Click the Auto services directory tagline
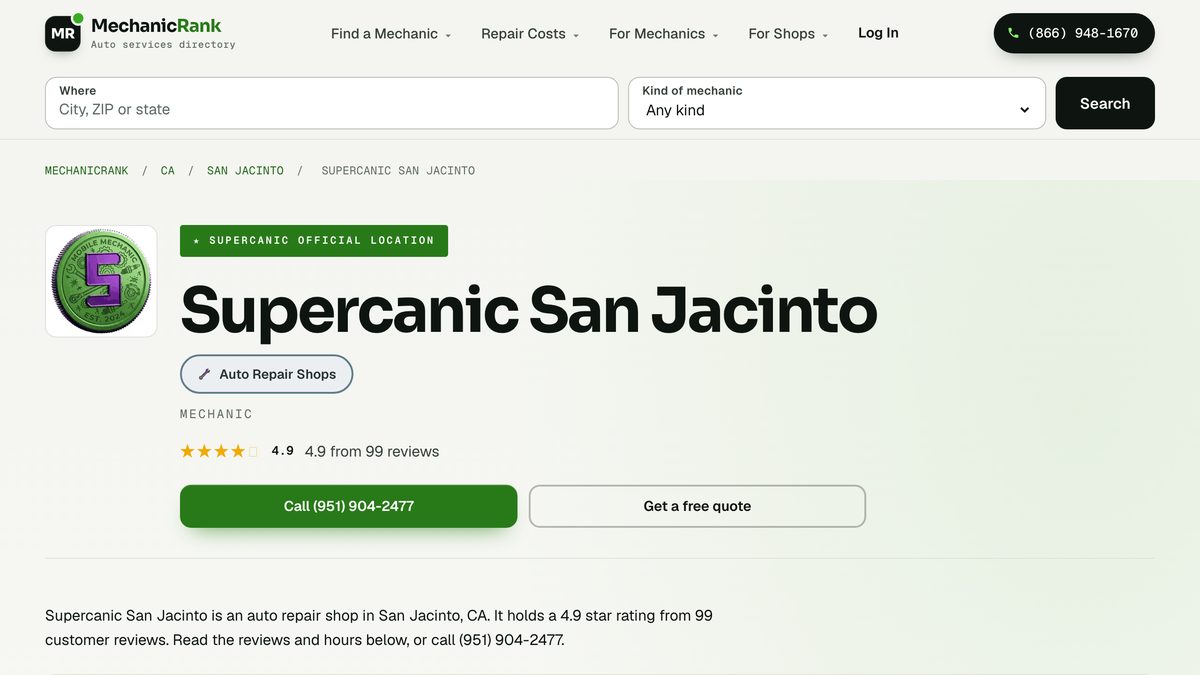Viewport: 1200px width, 675px height. [x=163, y=45]
